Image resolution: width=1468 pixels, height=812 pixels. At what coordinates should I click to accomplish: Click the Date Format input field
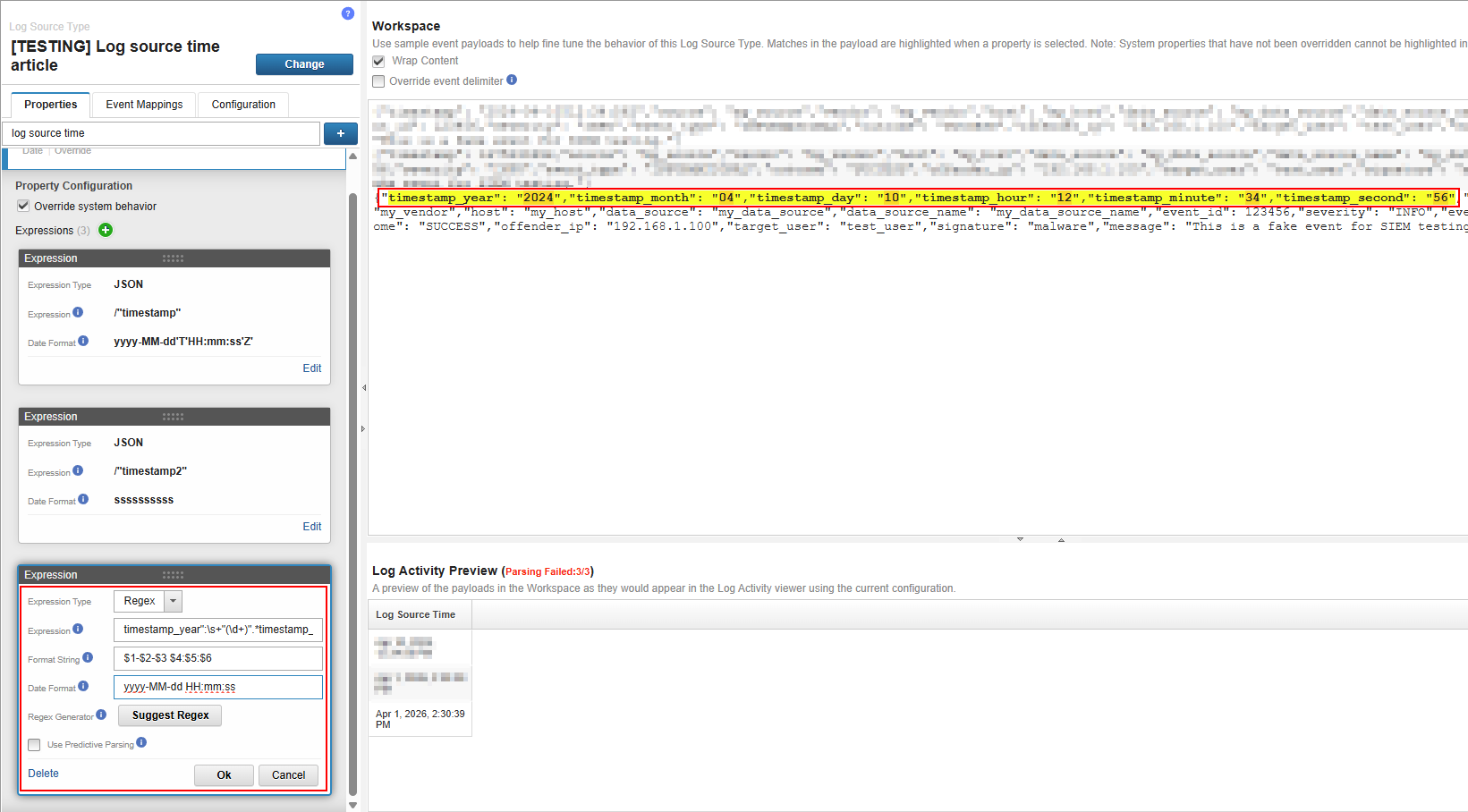pyautogui.click(x=217, y=687)
